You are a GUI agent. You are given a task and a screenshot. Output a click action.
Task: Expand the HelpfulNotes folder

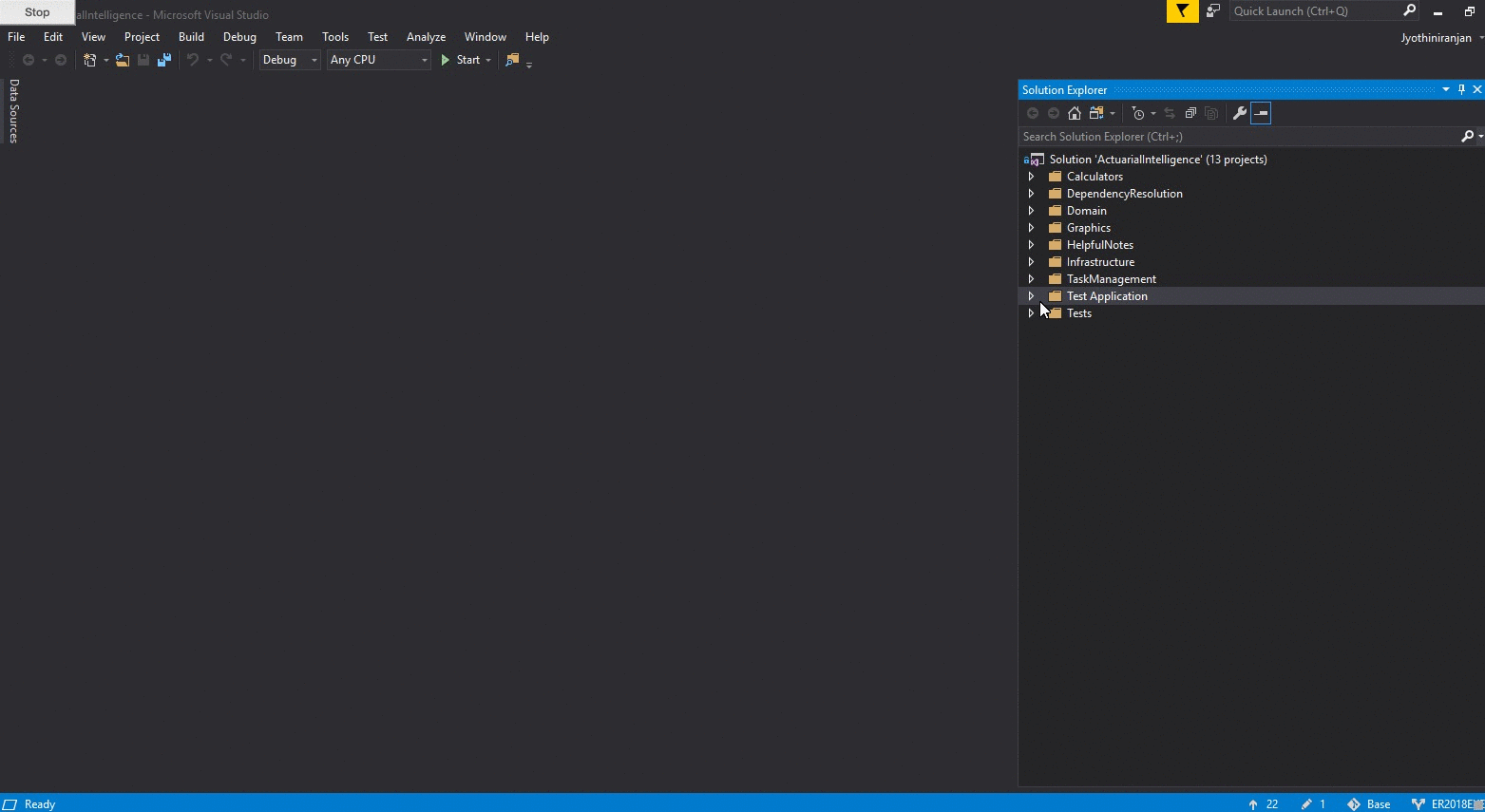[1031, 245]
